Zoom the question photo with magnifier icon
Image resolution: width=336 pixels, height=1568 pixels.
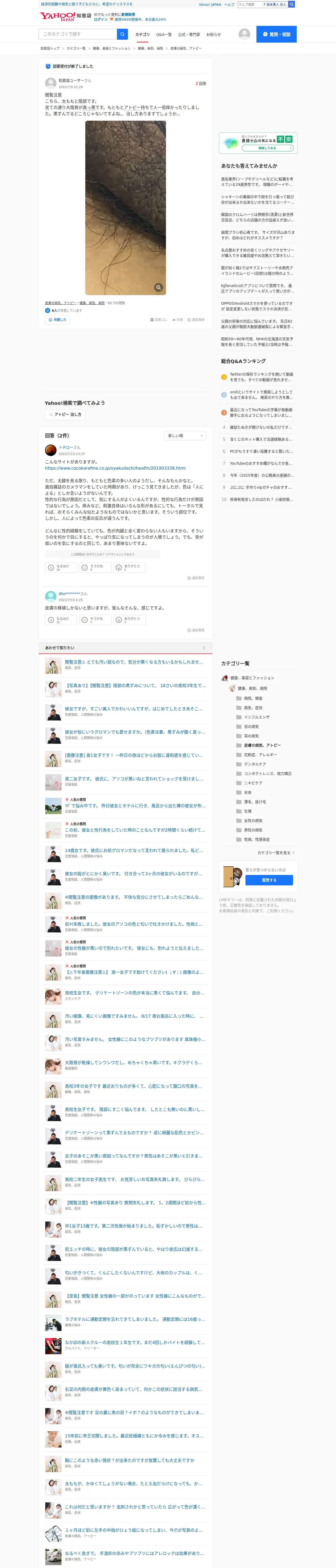click(159, 287)
